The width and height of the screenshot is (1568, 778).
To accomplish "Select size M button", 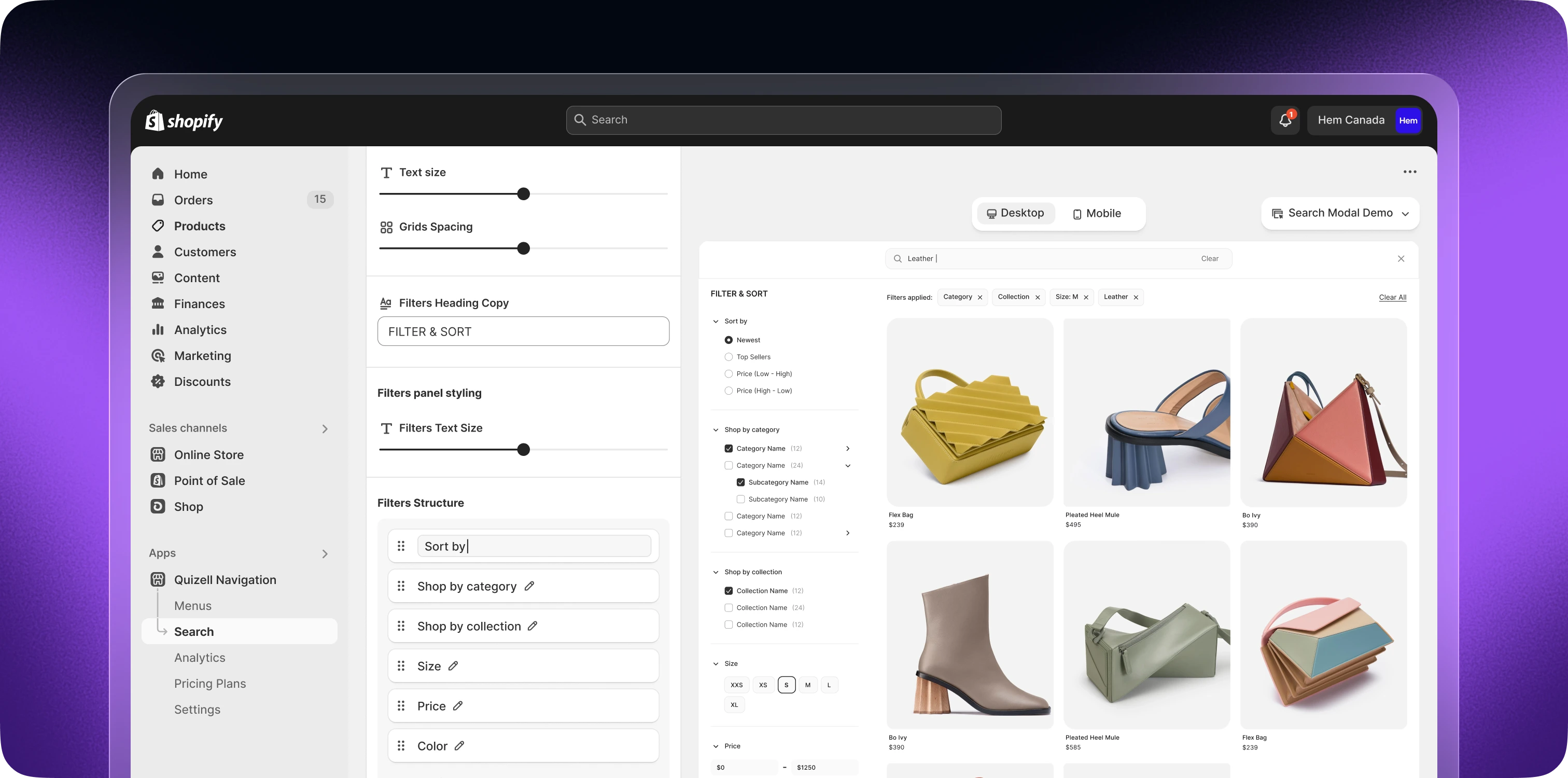I will [x=808, y=685].
